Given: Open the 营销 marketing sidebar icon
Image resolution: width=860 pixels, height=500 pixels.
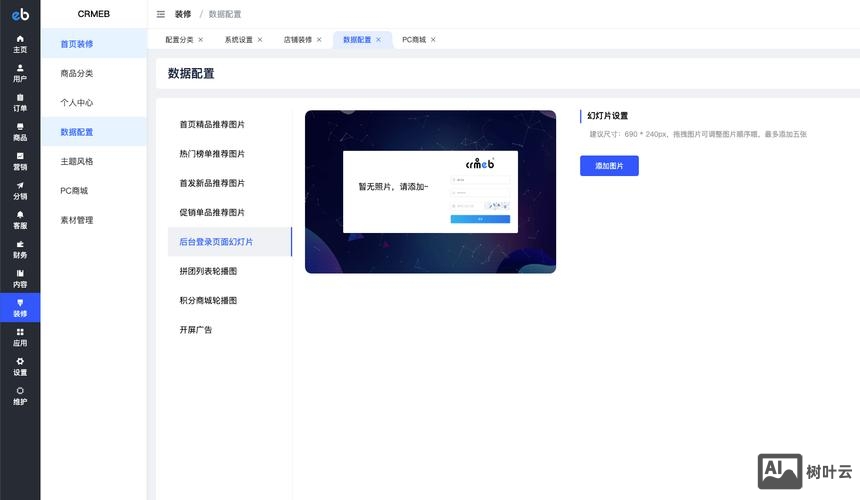Looking at the screenshot, I should tap(20, 161).
